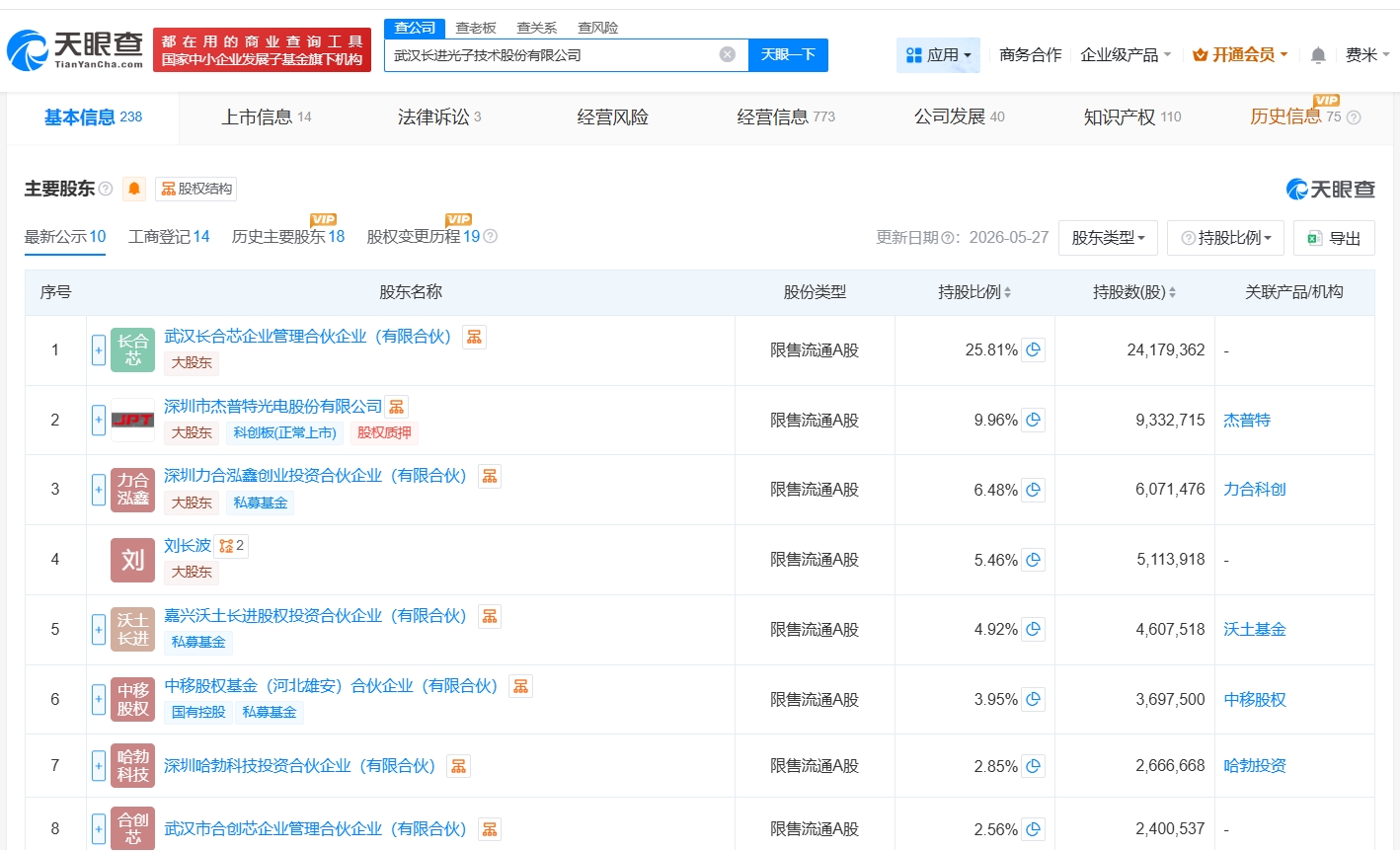Export shareholder list via 导出

(x=1334, y=238)
